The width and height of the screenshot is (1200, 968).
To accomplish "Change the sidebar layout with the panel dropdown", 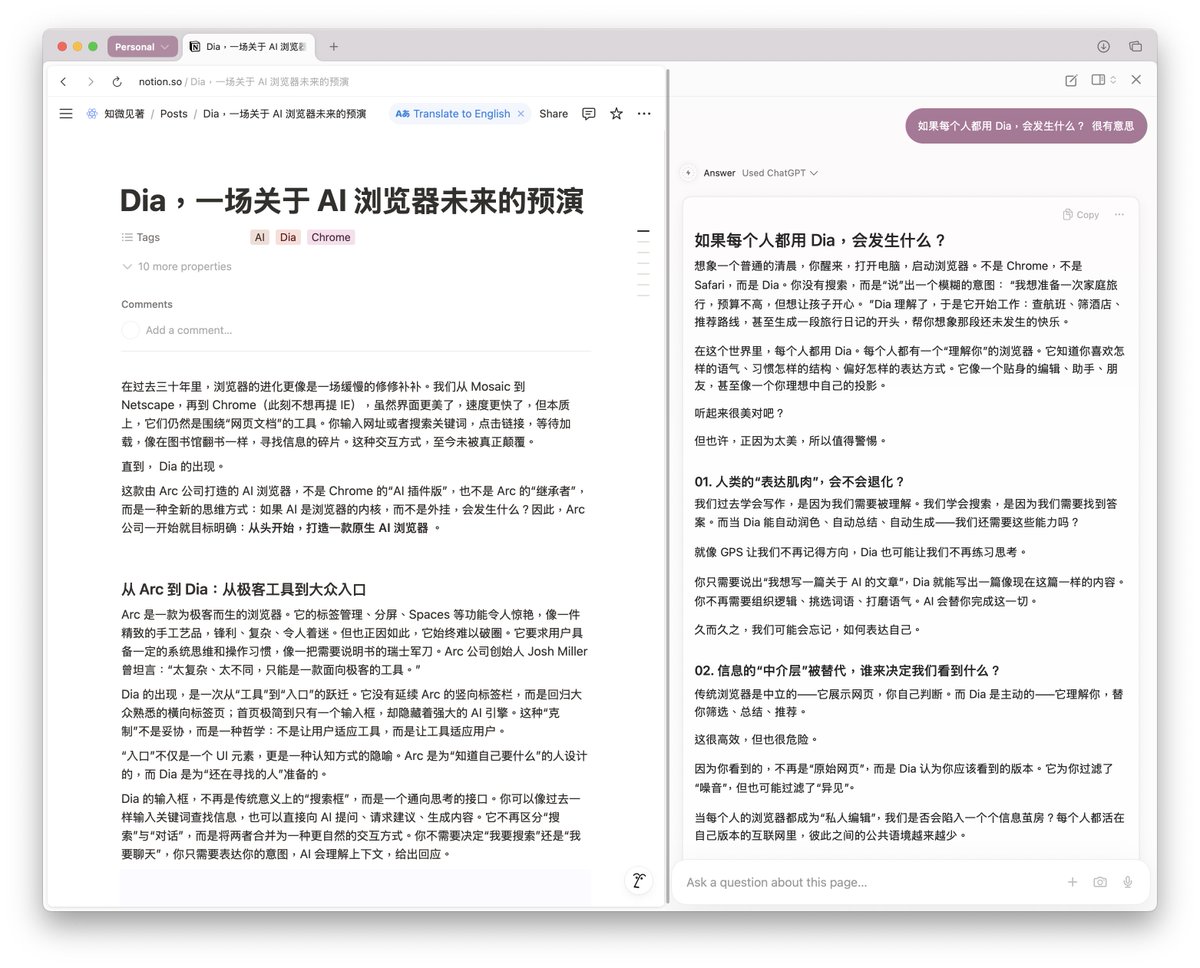I will [x=1104, y=80].
